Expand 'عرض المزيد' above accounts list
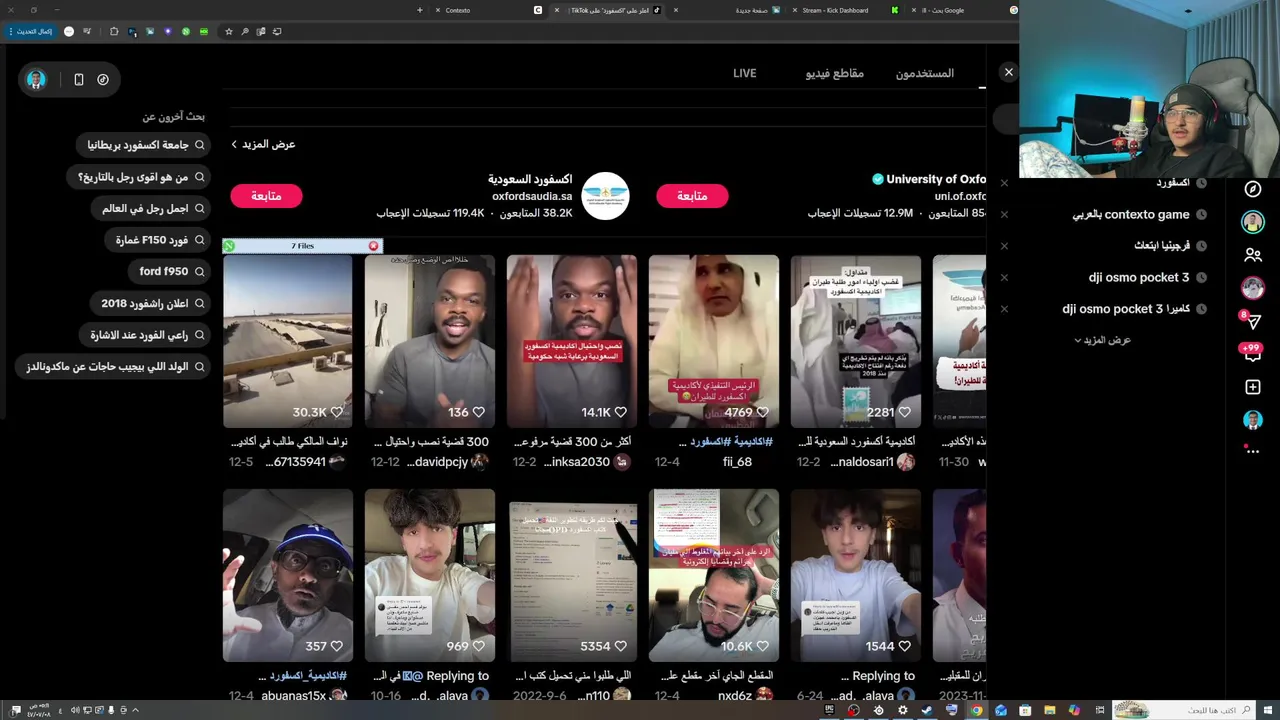Image resolution: width=1280 pixels, height=720 pixels. click(263, 144)
